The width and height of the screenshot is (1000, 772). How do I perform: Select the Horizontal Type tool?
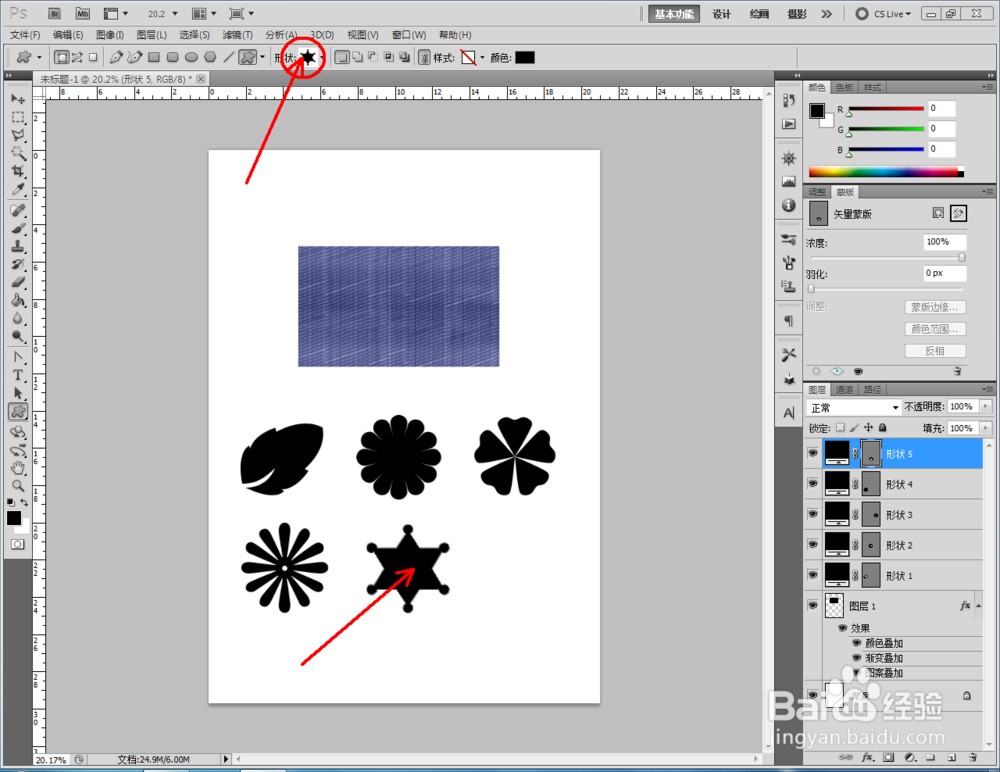click(x=18, y=375)
